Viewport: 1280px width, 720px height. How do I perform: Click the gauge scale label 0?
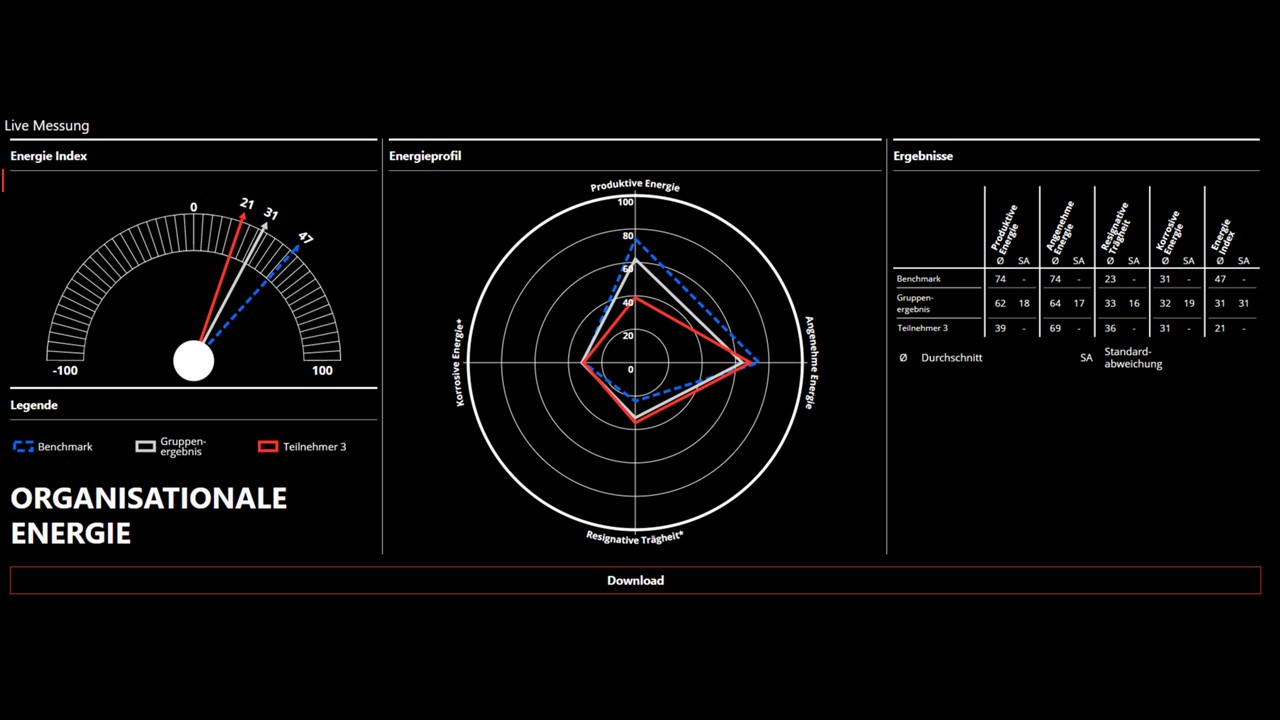(x=194, y=208)
